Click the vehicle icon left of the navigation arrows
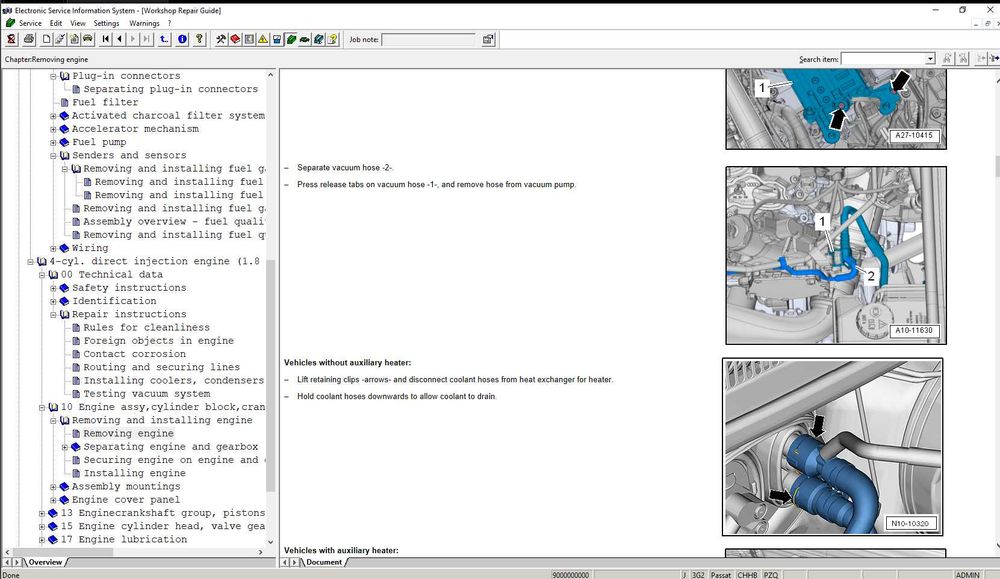The image size is (1000, 579). (88, 40)
